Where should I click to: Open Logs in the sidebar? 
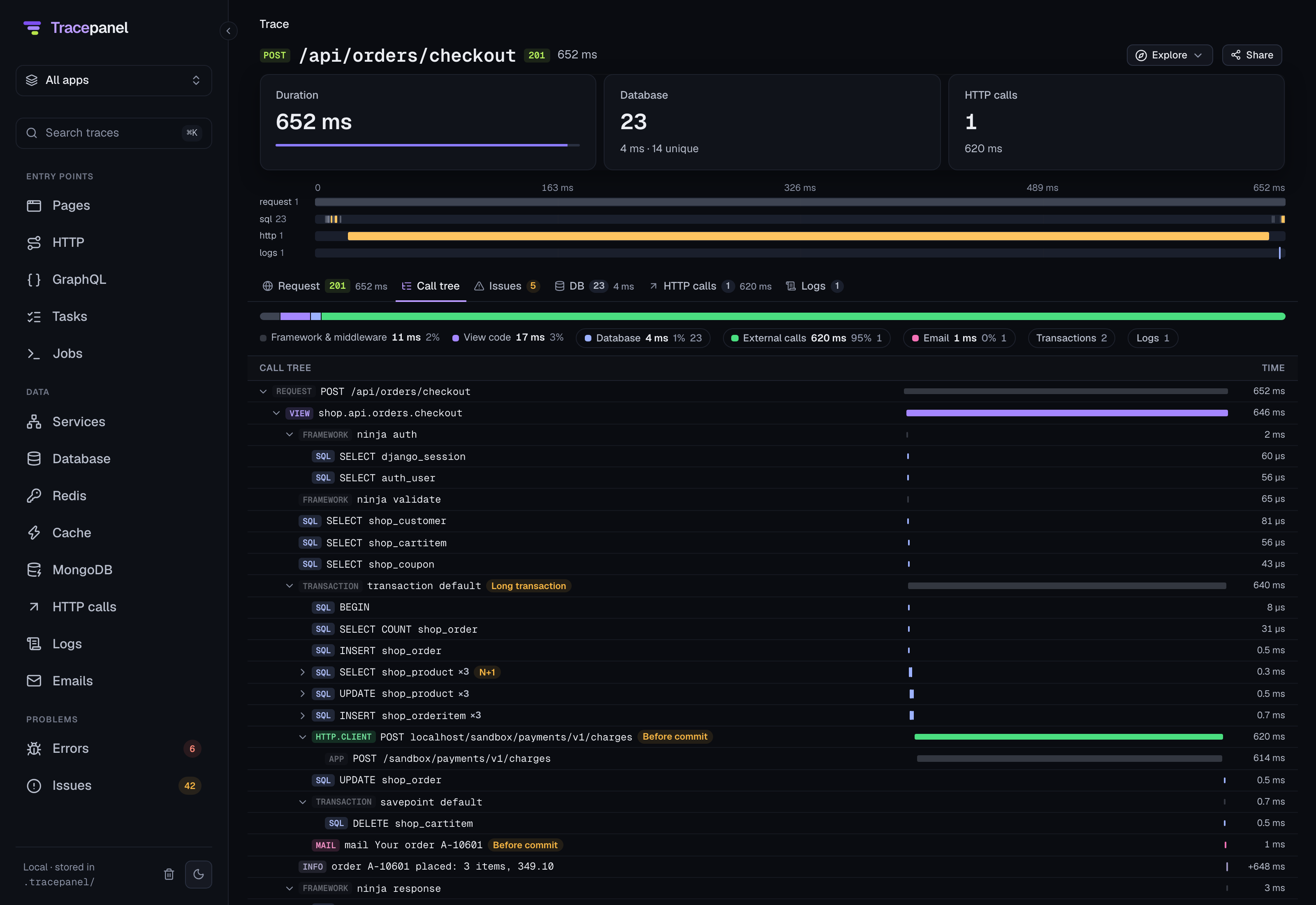[x=114, y=644]
